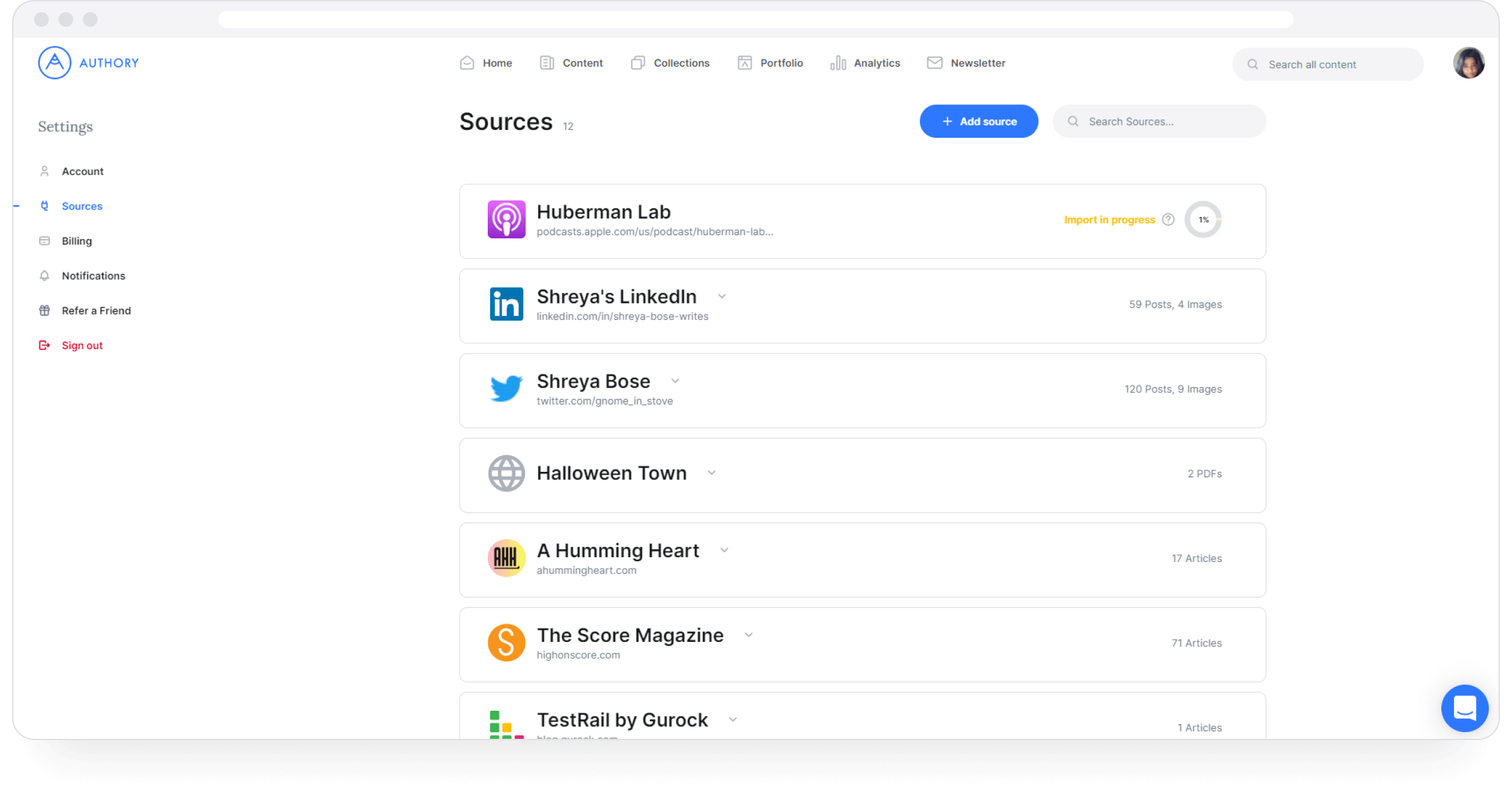
Task: Click the browser address bar
Action: 755,20
